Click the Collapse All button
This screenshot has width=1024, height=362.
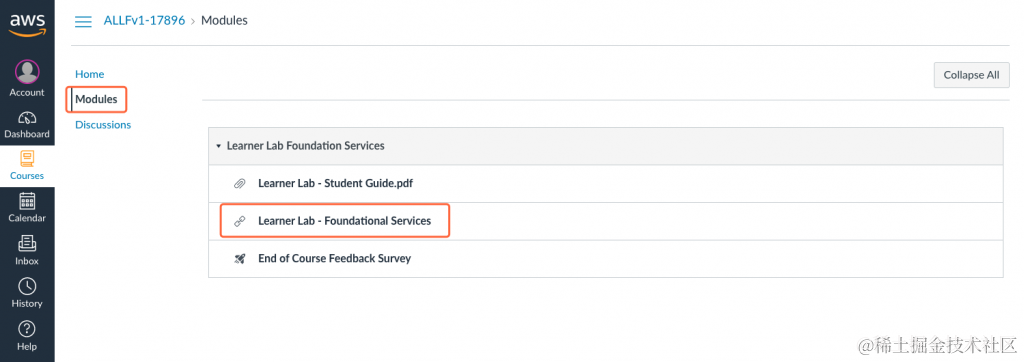[x=972, y=75]
